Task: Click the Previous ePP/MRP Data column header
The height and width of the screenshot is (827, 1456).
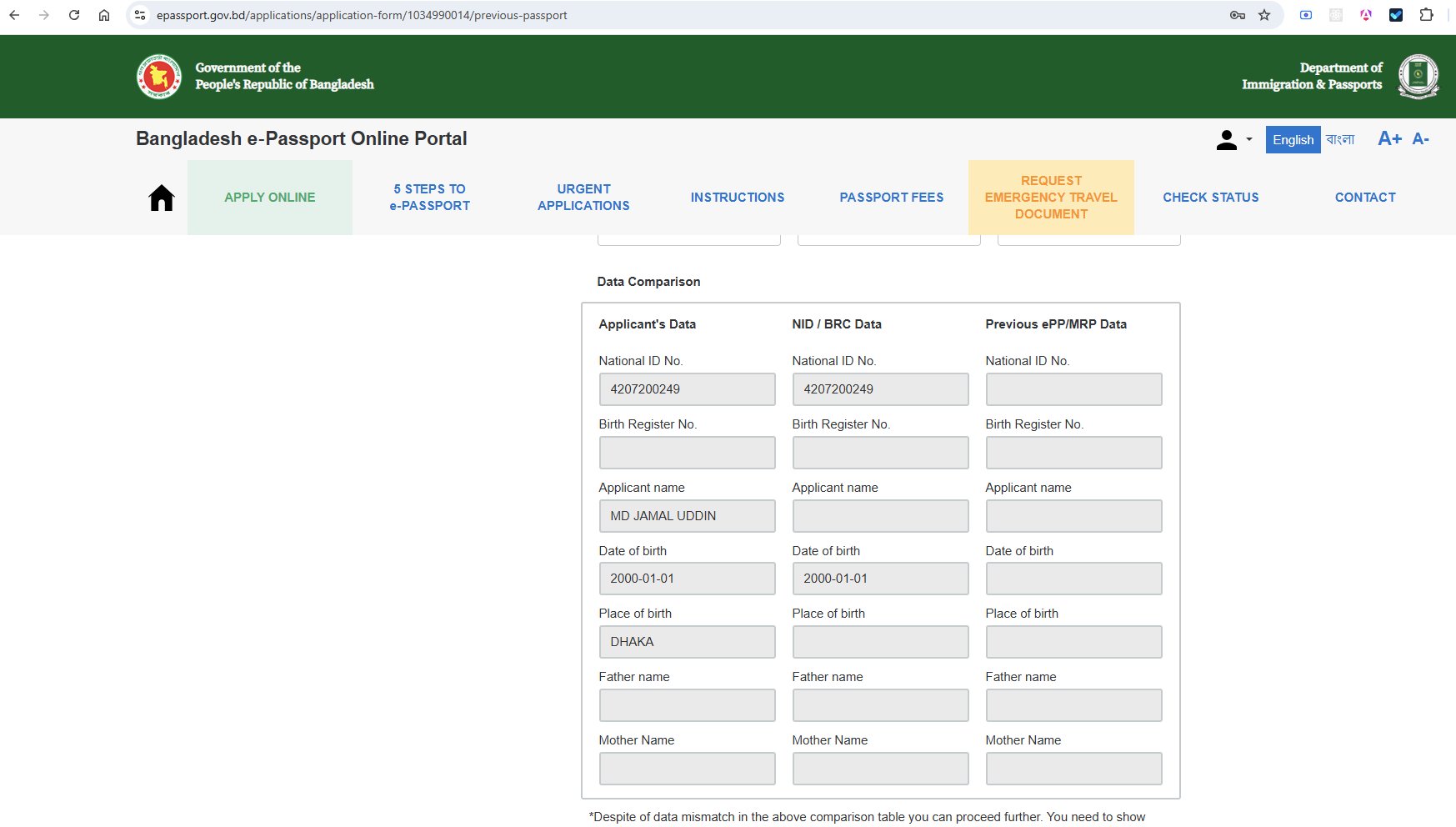Action: (x=1056, y=324)
